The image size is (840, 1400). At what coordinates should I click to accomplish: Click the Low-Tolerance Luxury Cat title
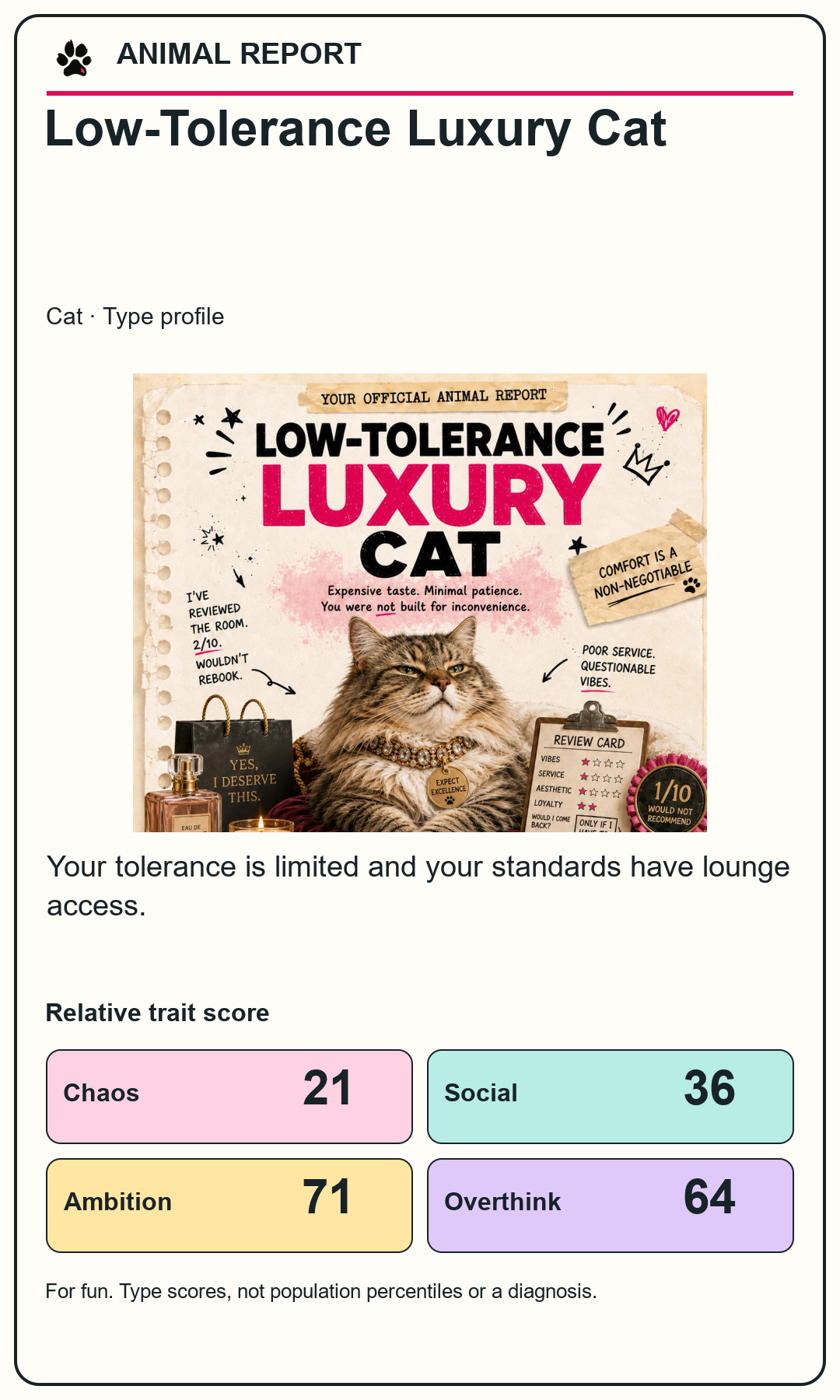coord(355,128)
